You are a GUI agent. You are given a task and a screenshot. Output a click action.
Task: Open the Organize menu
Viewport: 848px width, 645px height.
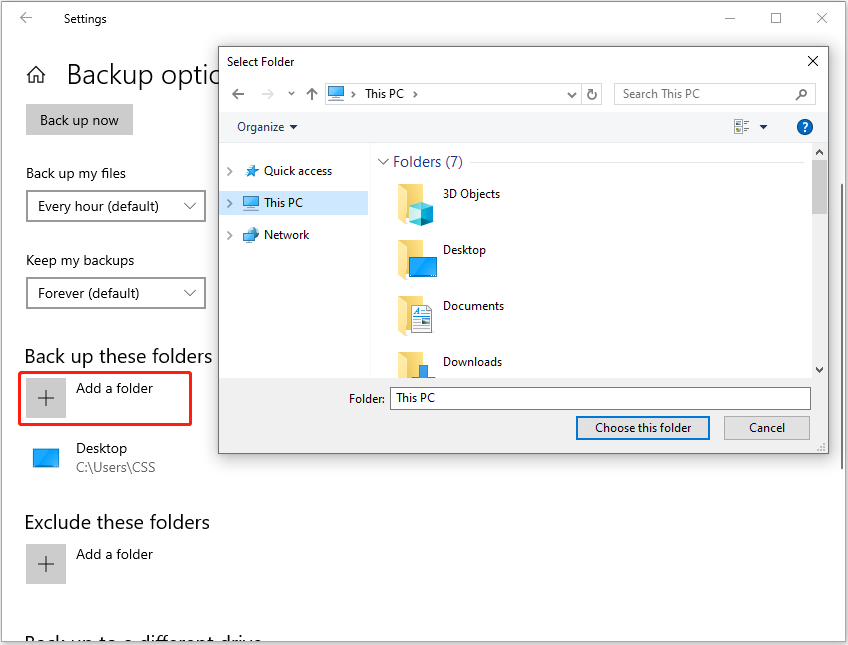click(267, 127)
